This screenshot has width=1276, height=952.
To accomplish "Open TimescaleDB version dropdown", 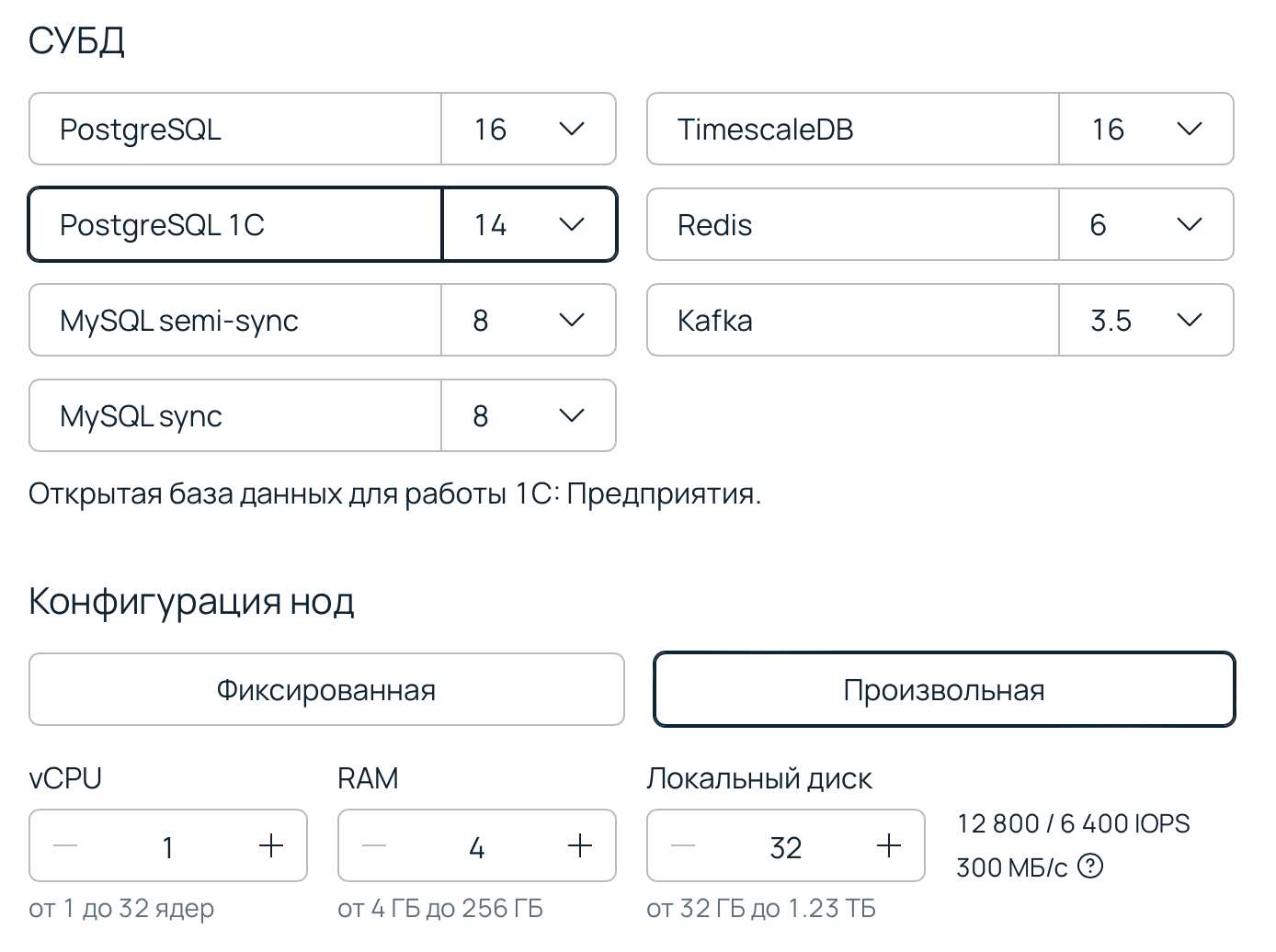I will [x=1146, y=129].
